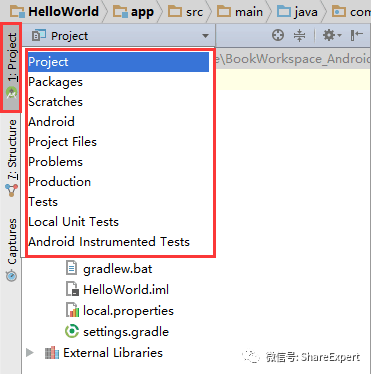Open the gear settings icon in Project panel
The height and width of the screenshot is (374, 371).
pyautogui.click(x=332, y=35)
